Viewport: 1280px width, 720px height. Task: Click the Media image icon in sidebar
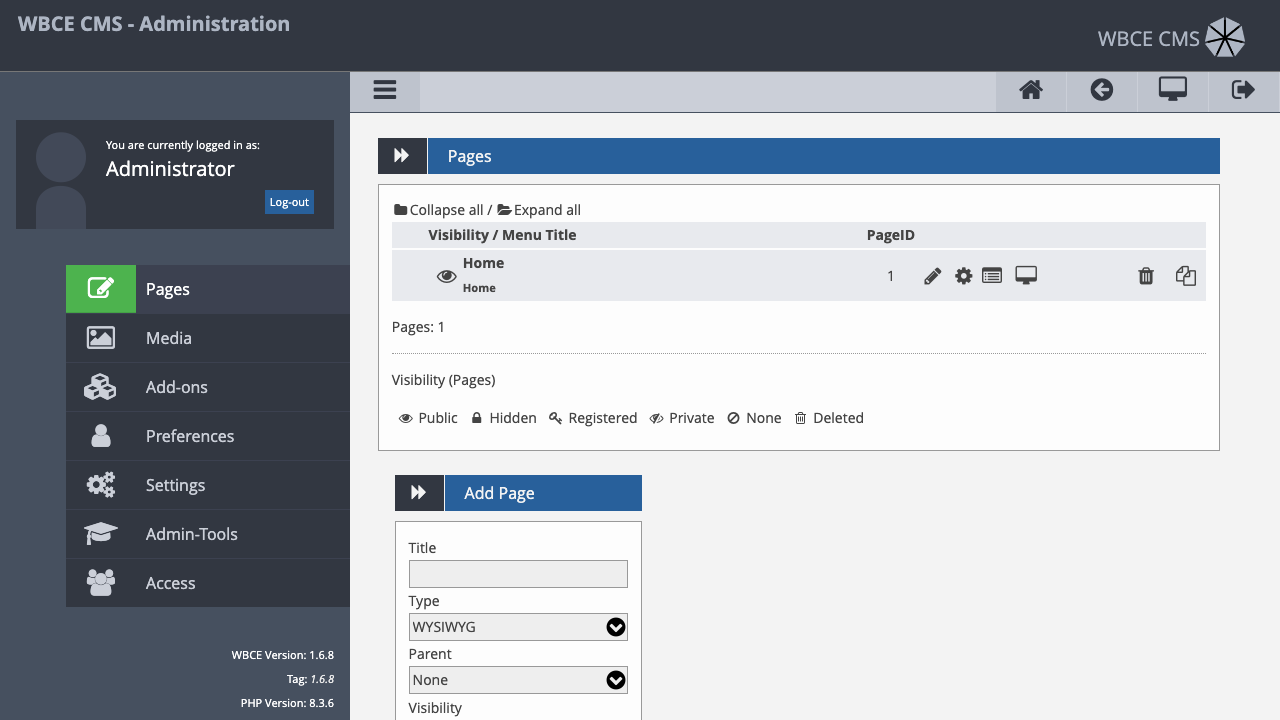[x=101, y=338]
